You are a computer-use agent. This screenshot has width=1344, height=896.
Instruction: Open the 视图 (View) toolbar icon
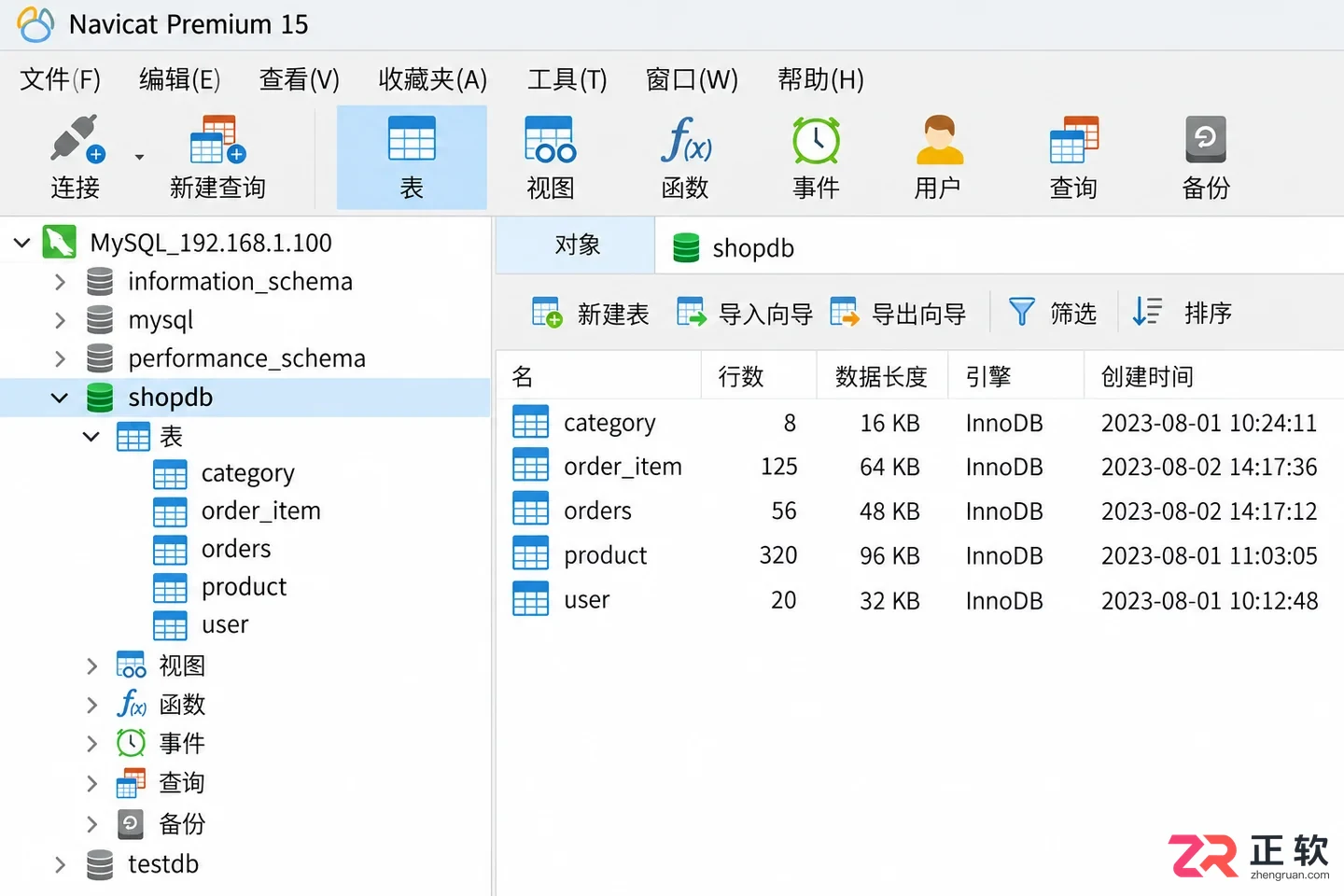(x=550, y=139)
